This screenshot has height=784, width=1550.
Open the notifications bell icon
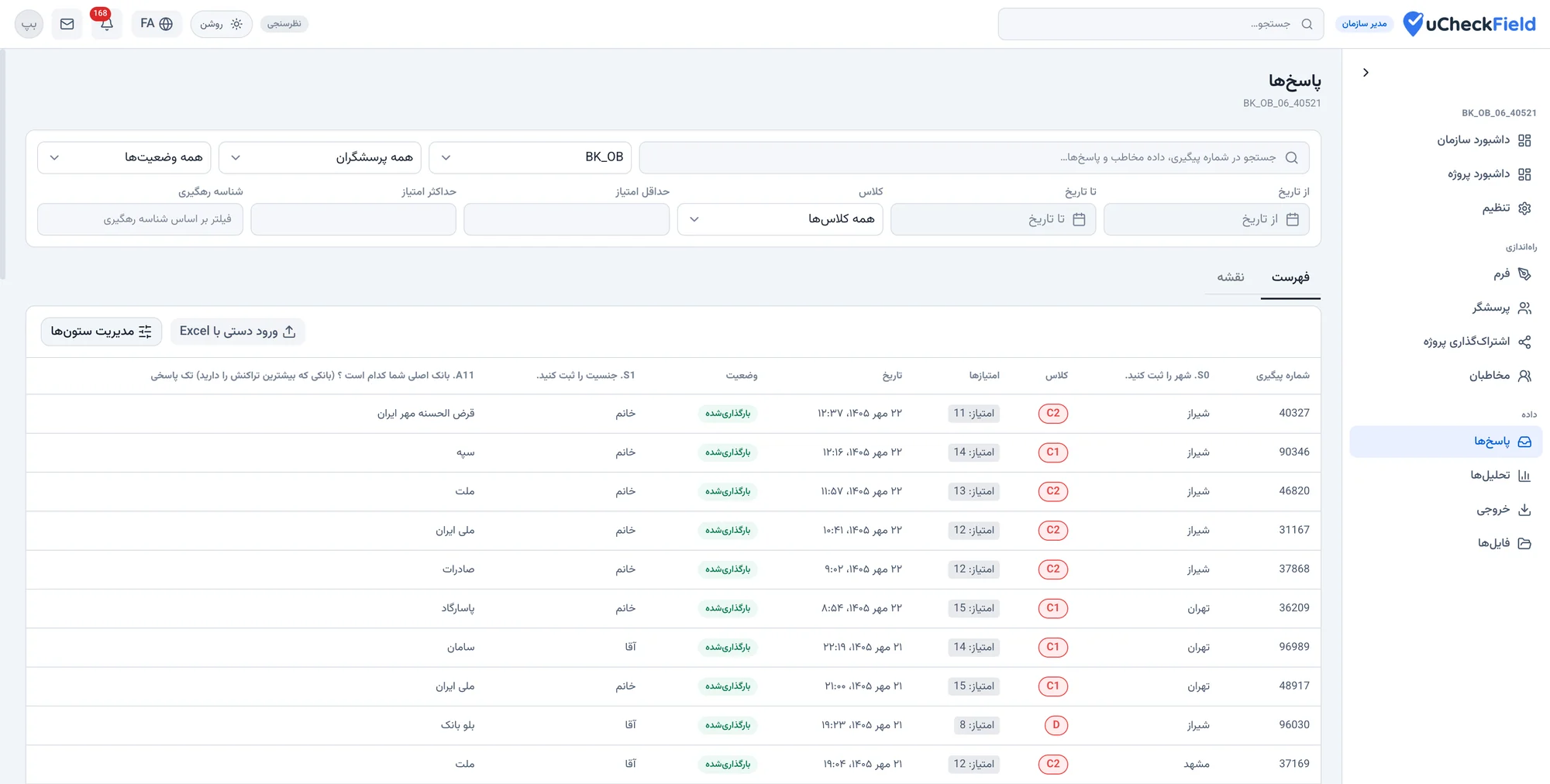[x=106, y=24]
